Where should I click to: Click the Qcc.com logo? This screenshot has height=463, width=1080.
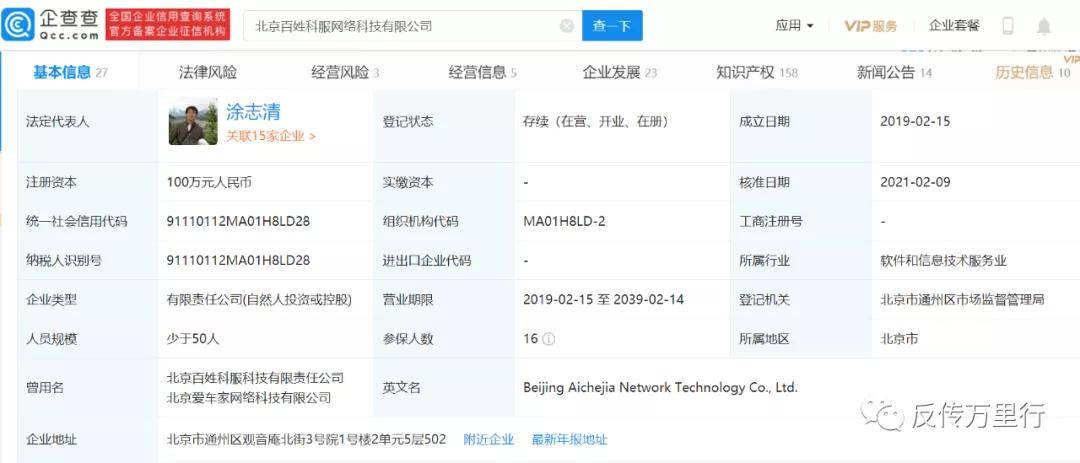(x=51, y=25)
